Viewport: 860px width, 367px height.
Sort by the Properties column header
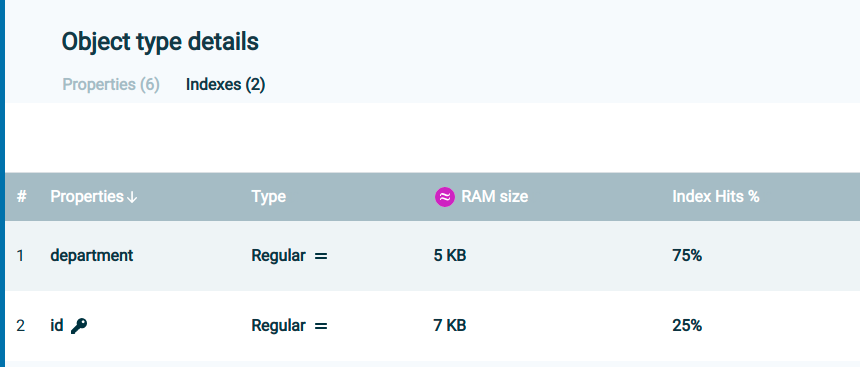click(87, 196)
